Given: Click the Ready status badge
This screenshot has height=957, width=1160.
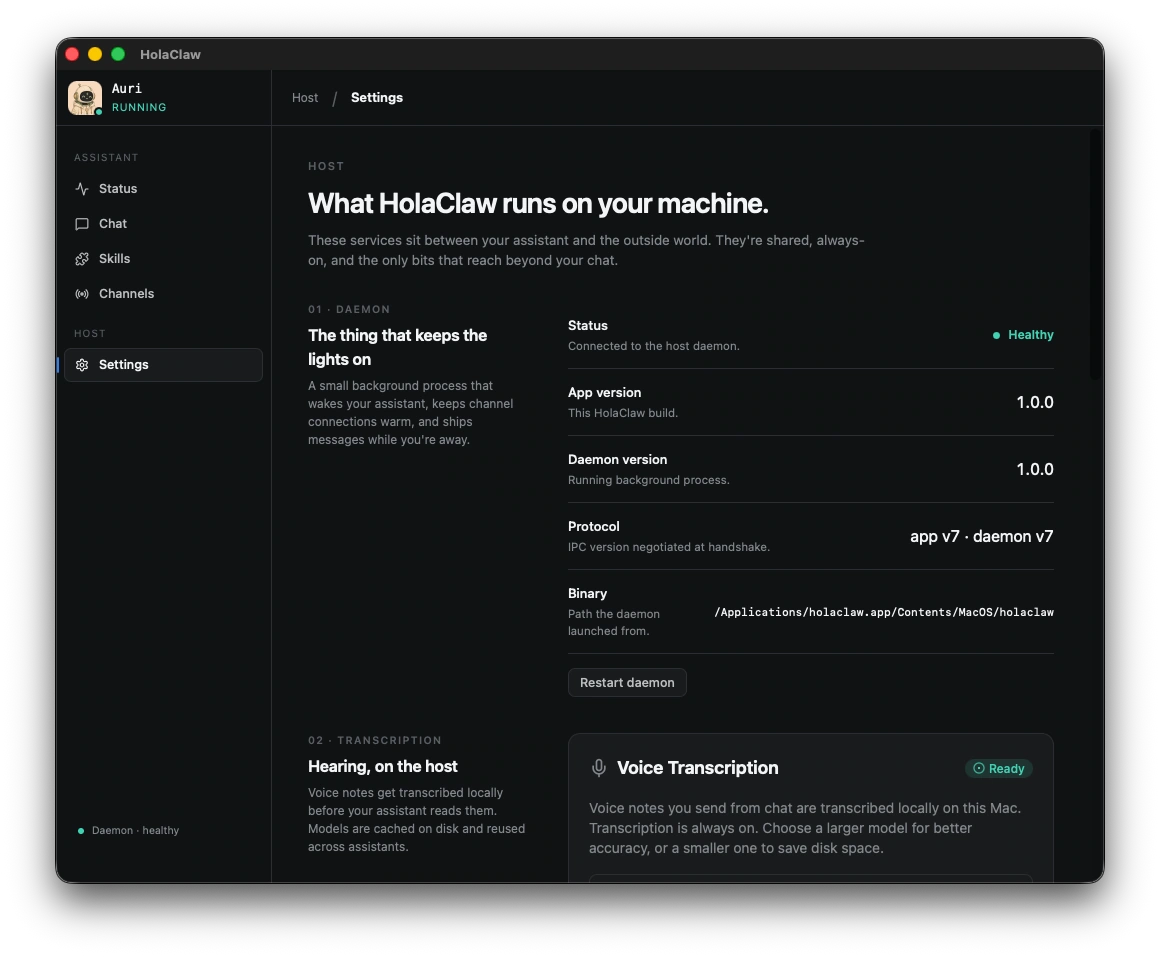Looking at the screenshot, I should 999,768.
